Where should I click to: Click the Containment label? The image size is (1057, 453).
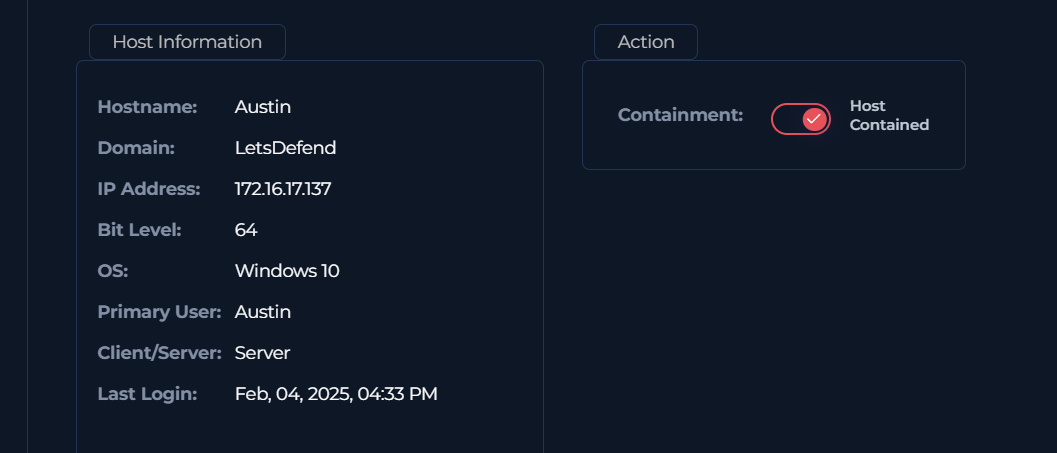click(x=680, y=115)
